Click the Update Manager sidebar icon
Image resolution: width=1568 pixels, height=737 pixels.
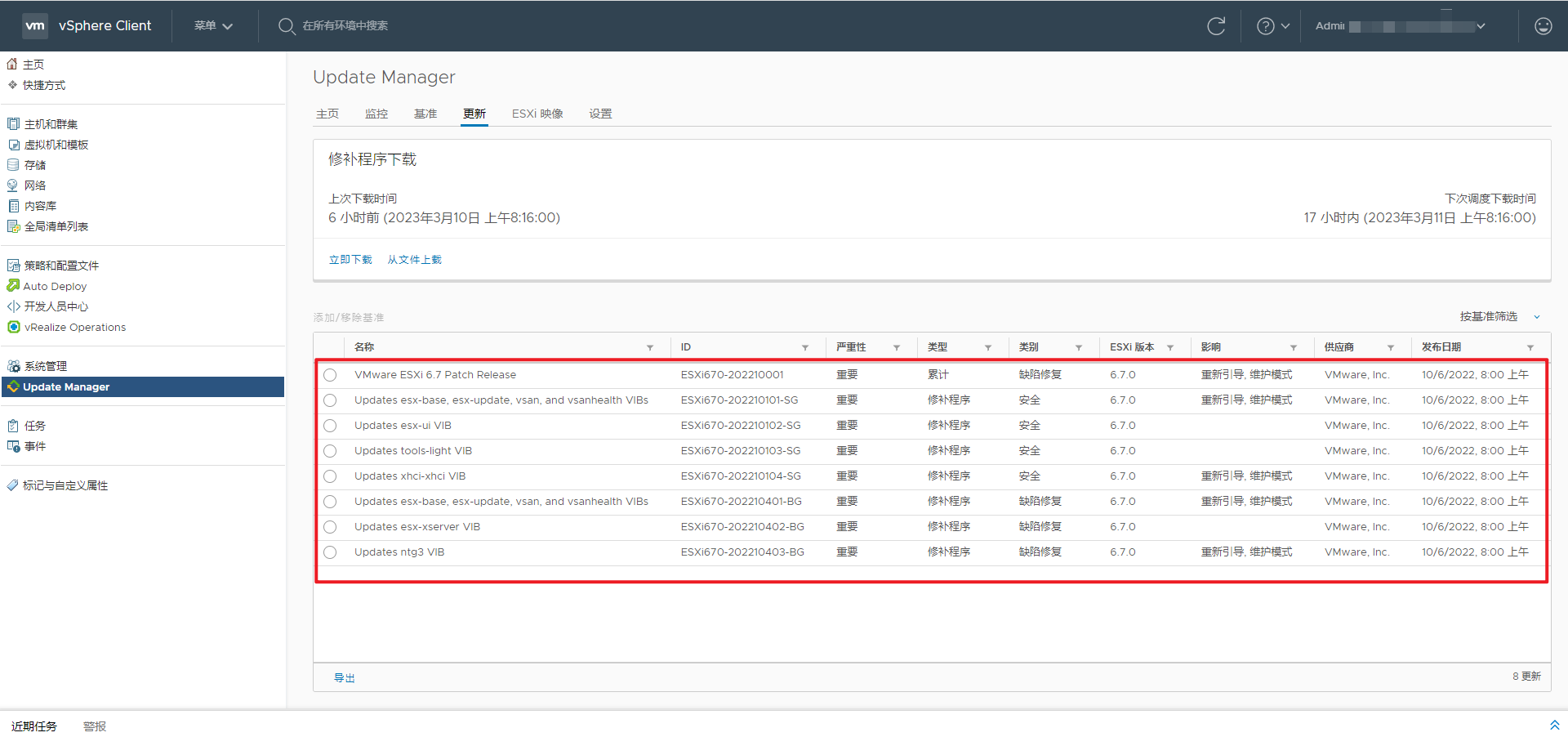pos(13,386)
